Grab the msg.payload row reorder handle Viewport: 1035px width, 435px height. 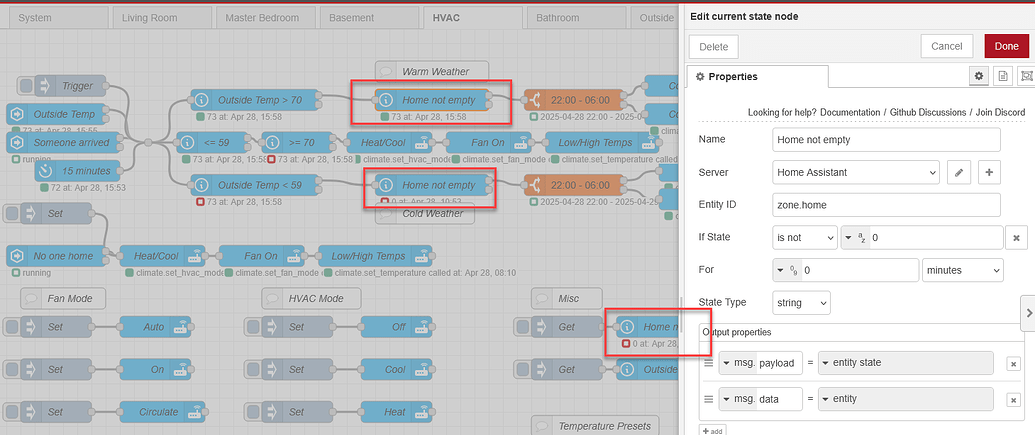pos(709,363)
